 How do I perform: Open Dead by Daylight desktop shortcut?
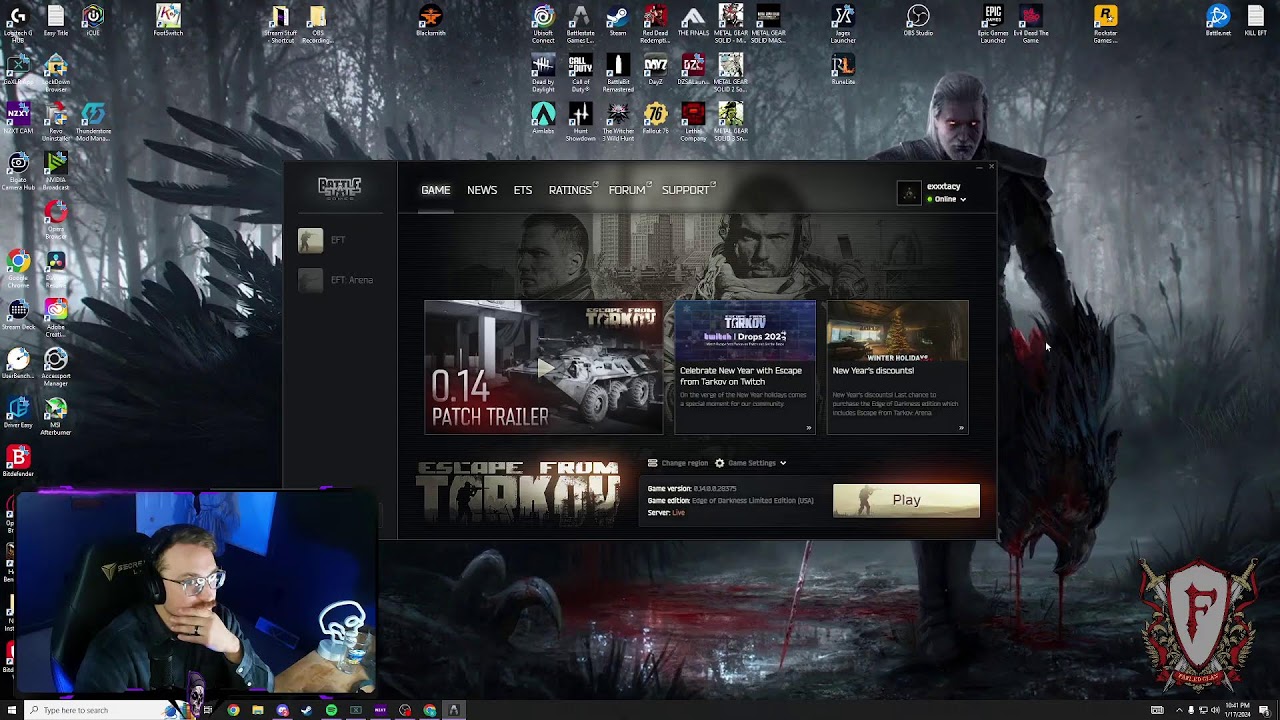click(543, 73)
